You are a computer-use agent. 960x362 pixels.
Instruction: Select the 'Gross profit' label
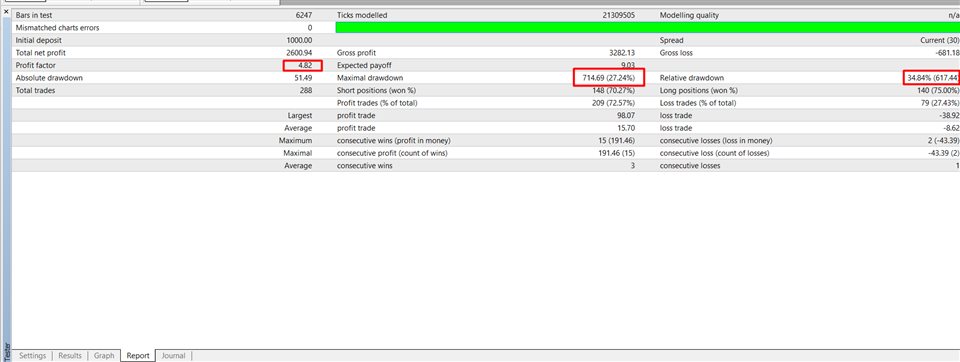click(x=357, y=53)
